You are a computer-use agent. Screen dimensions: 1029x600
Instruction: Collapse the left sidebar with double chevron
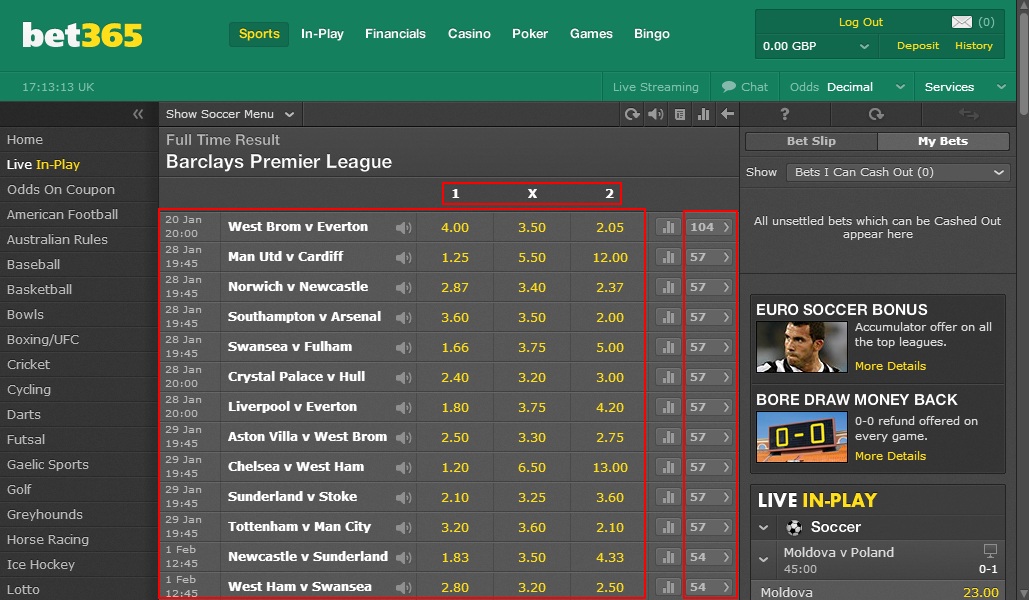[x=138, y=114]
